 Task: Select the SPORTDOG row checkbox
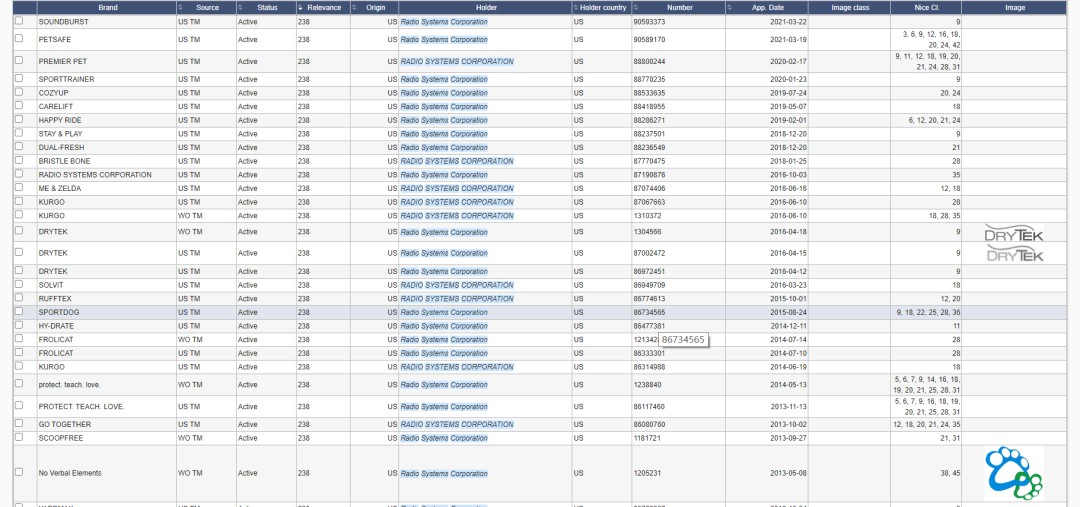19,311
